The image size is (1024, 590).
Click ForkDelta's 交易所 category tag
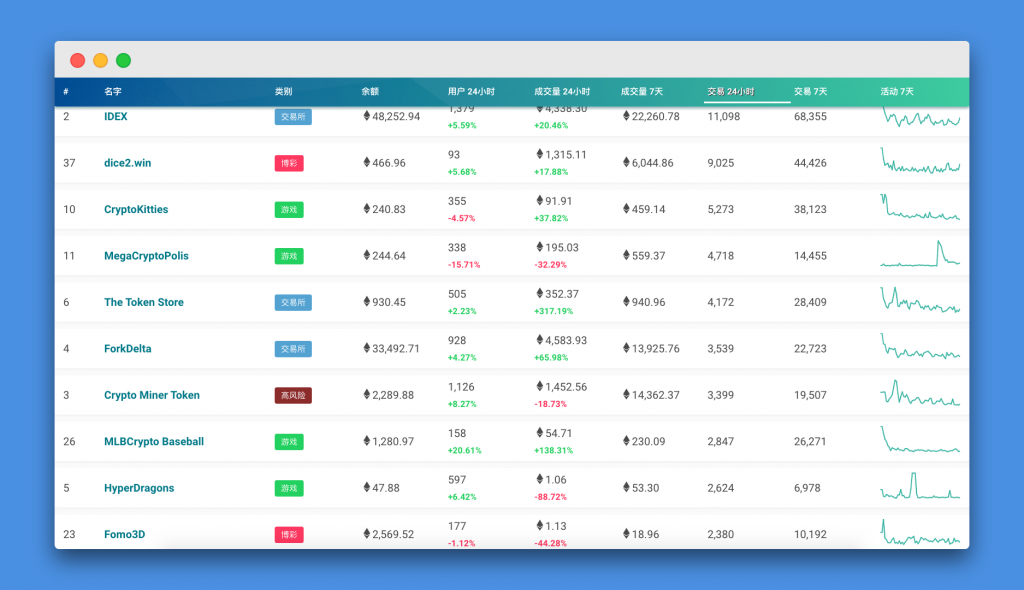tap(293, 348)
